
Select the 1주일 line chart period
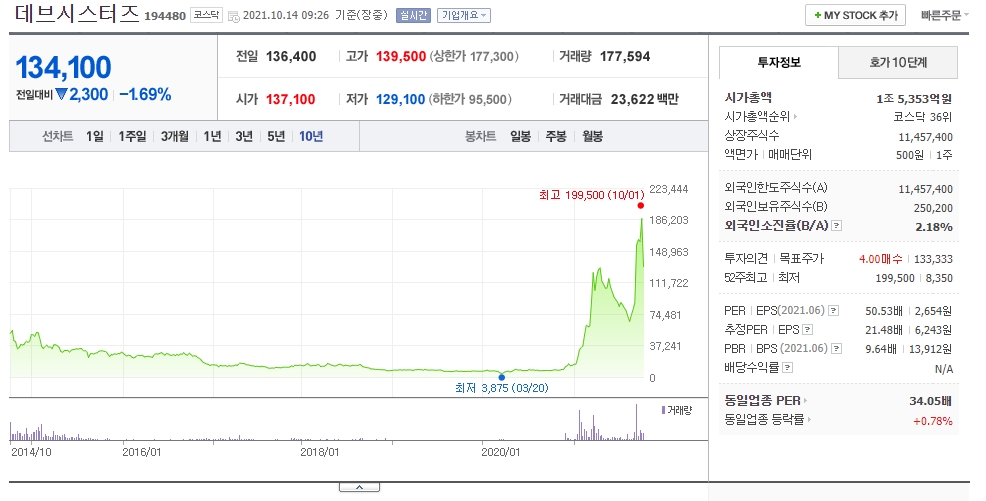pos(132,136)
